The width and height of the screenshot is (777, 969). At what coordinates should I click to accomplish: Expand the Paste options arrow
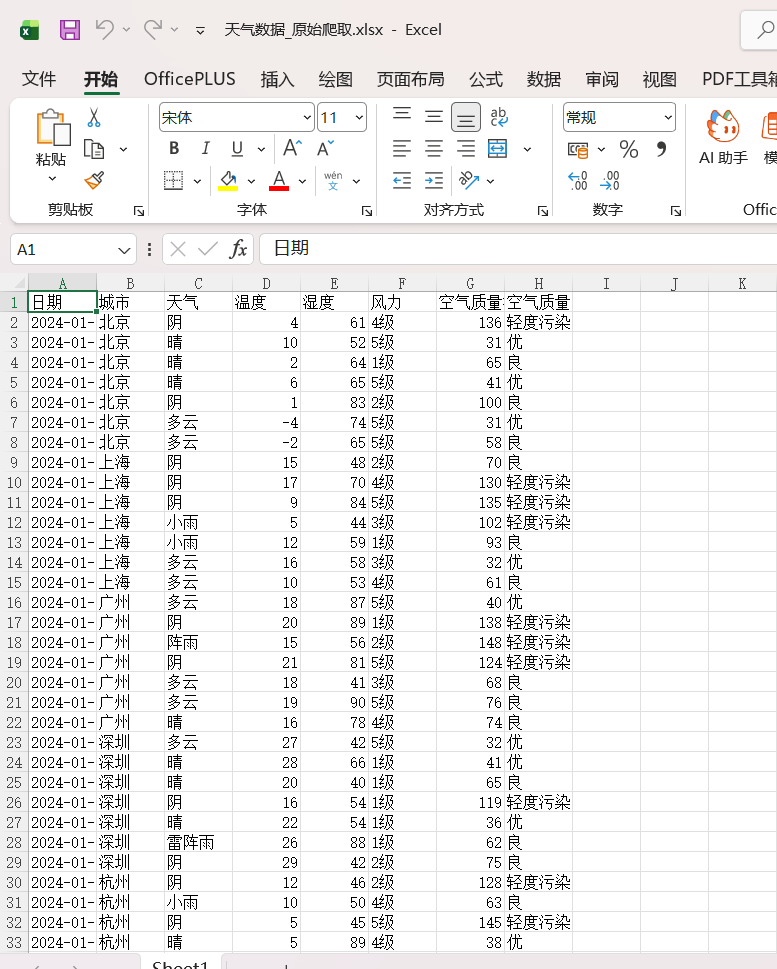coord(53,179)
